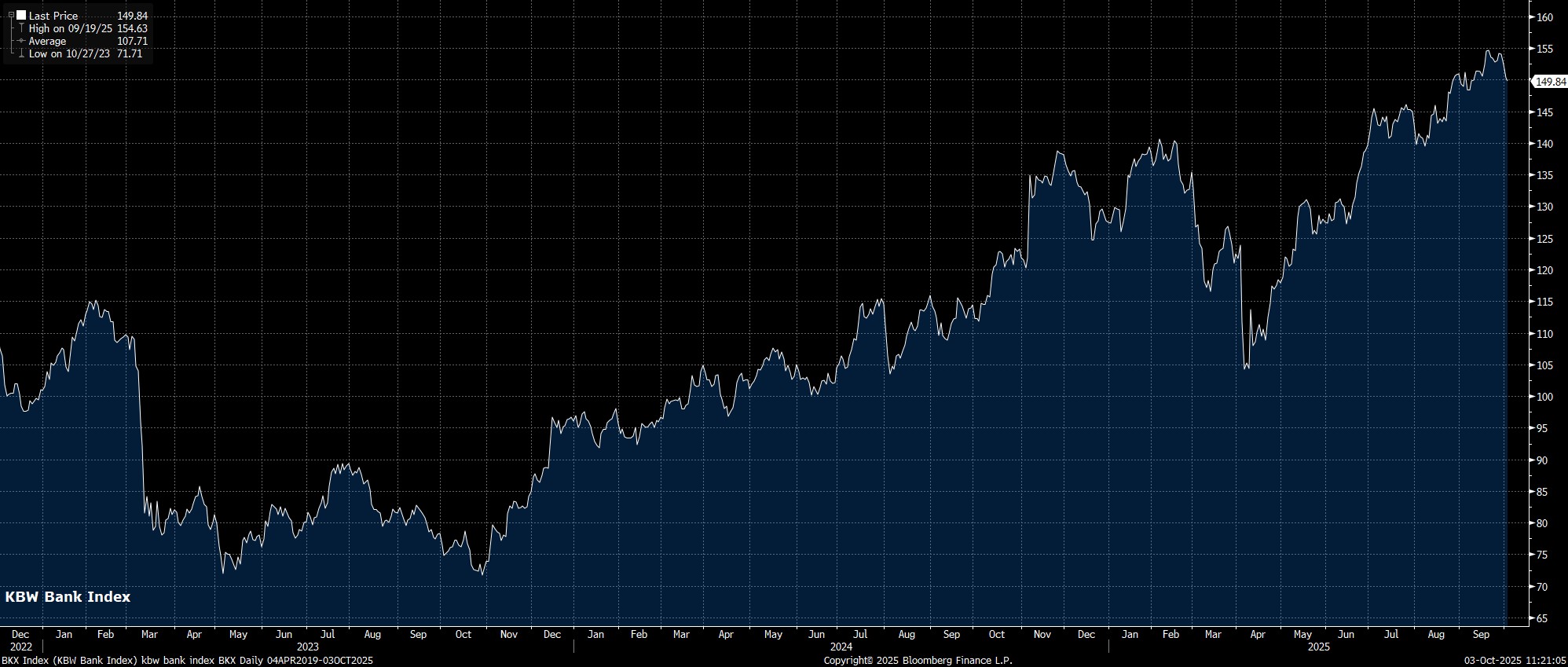Select the Last Price legend label
This screenshot has width=1568, height=667.
(53, 16)
